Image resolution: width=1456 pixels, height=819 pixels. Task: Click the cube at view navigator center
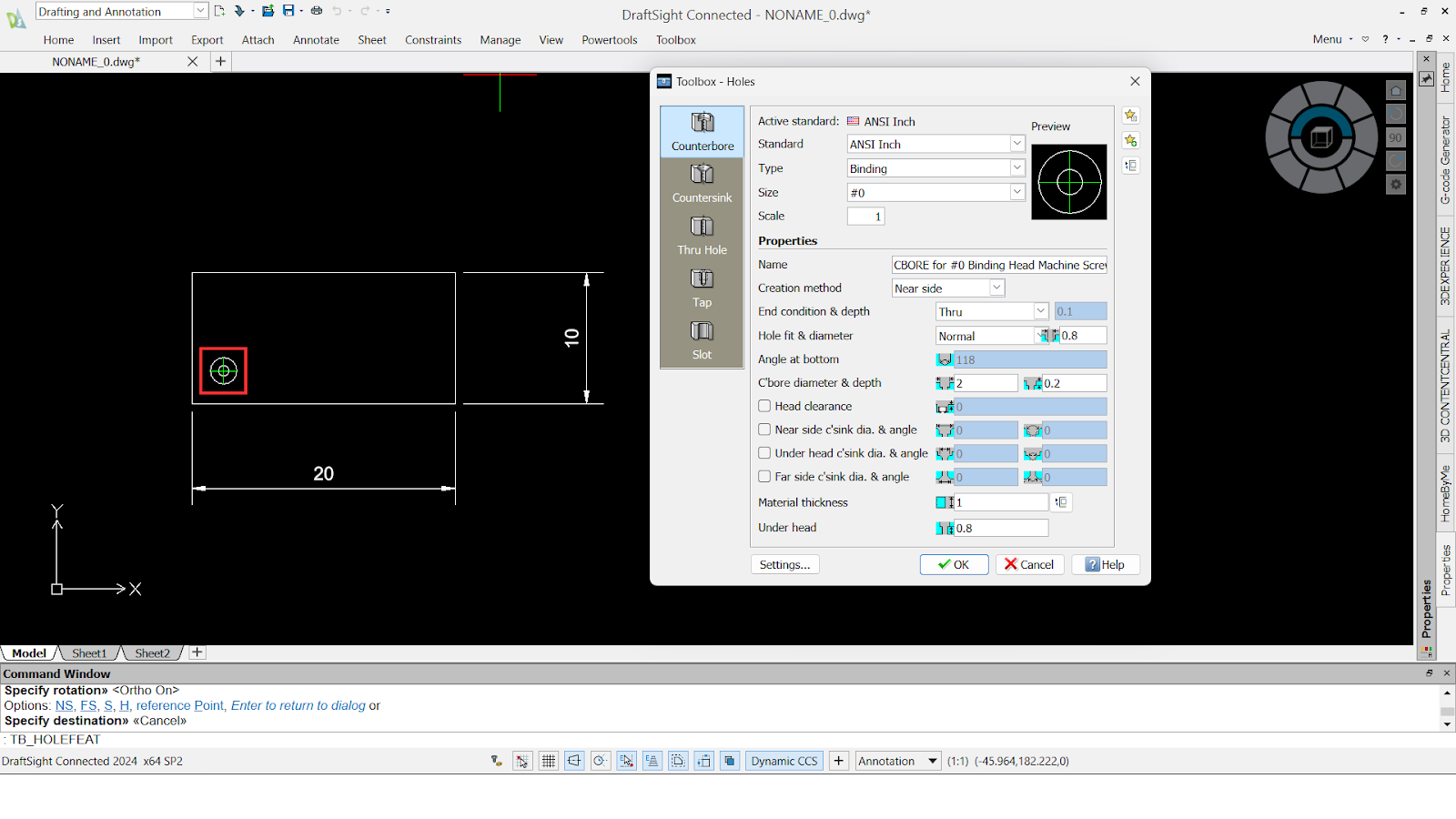(x=1321, y=138)
